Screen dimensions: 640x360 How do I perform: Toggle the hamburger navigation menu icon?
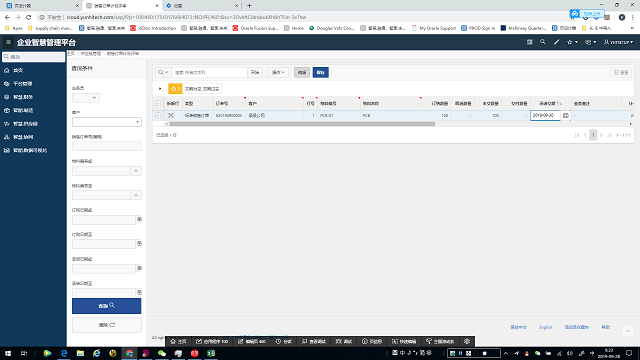(x=8, y=42)
